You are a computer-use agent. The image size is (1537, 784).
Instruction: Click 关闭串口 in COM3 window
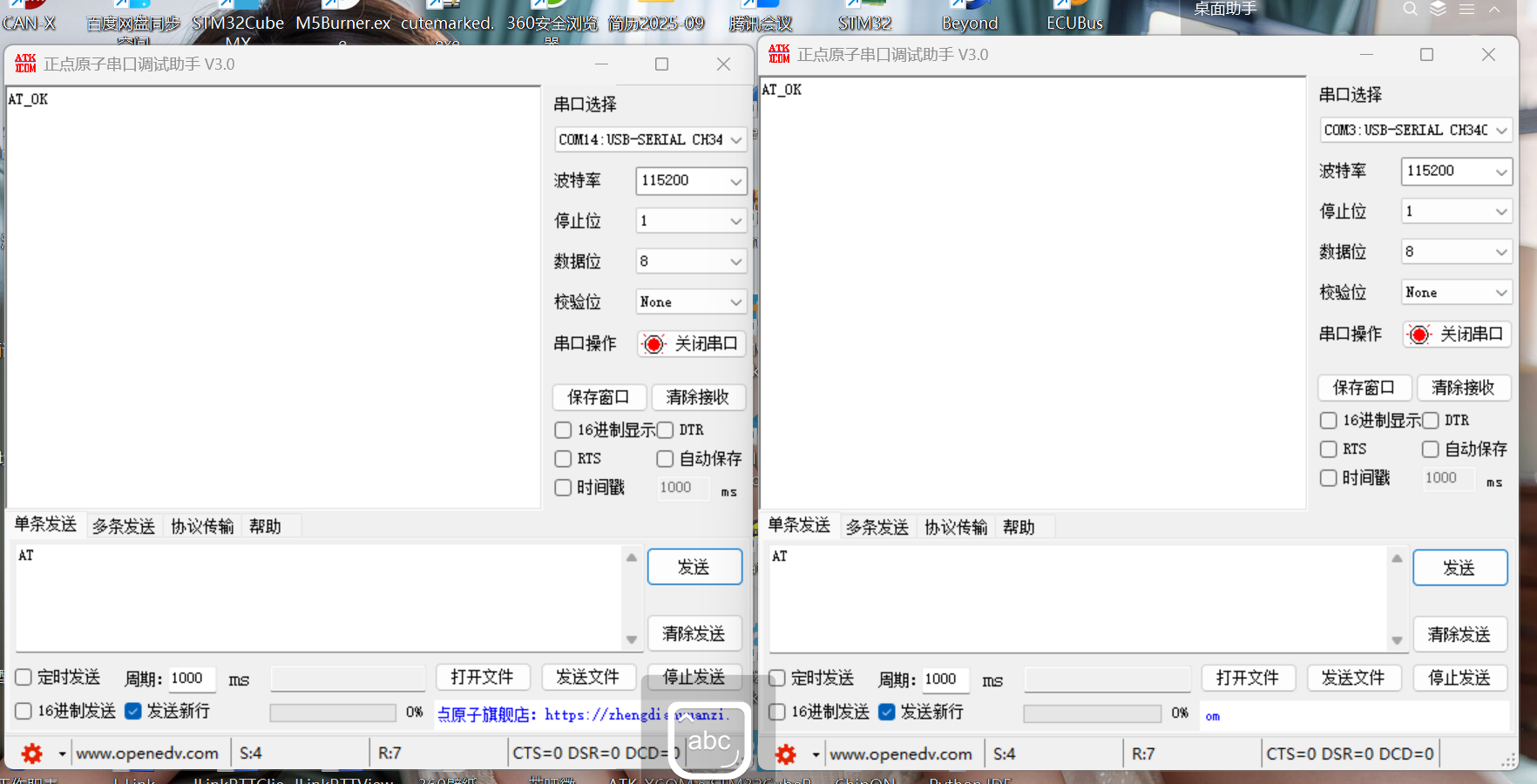coord(1457,335)
